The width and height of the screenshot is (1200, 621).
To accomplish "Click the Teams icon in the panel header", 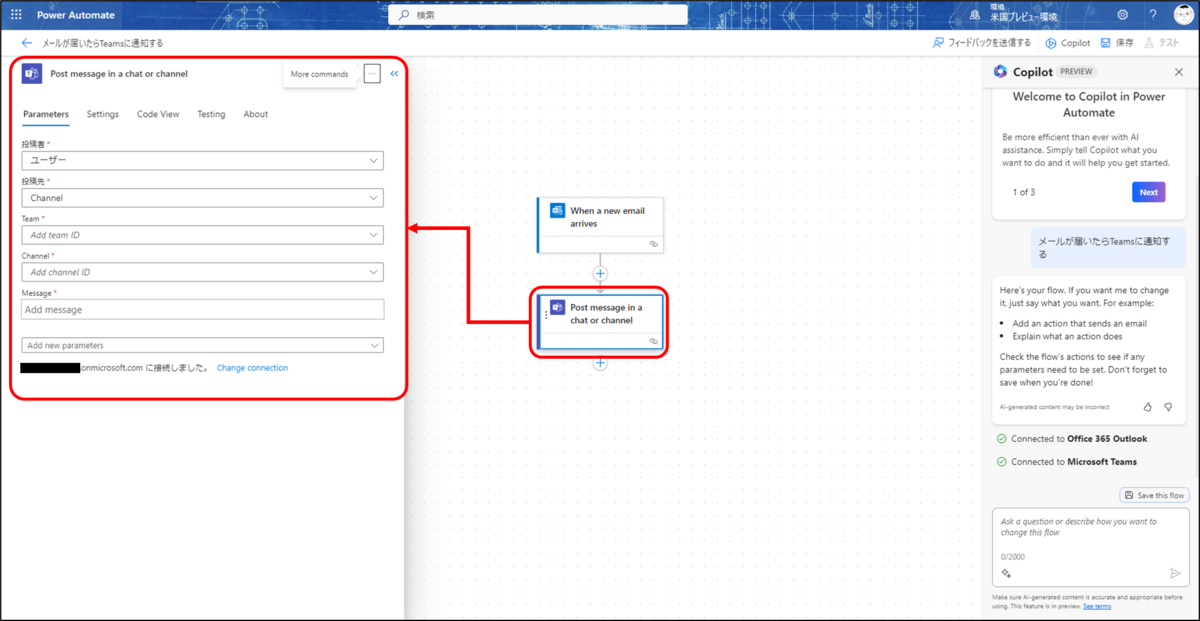I will pos(32,74).
